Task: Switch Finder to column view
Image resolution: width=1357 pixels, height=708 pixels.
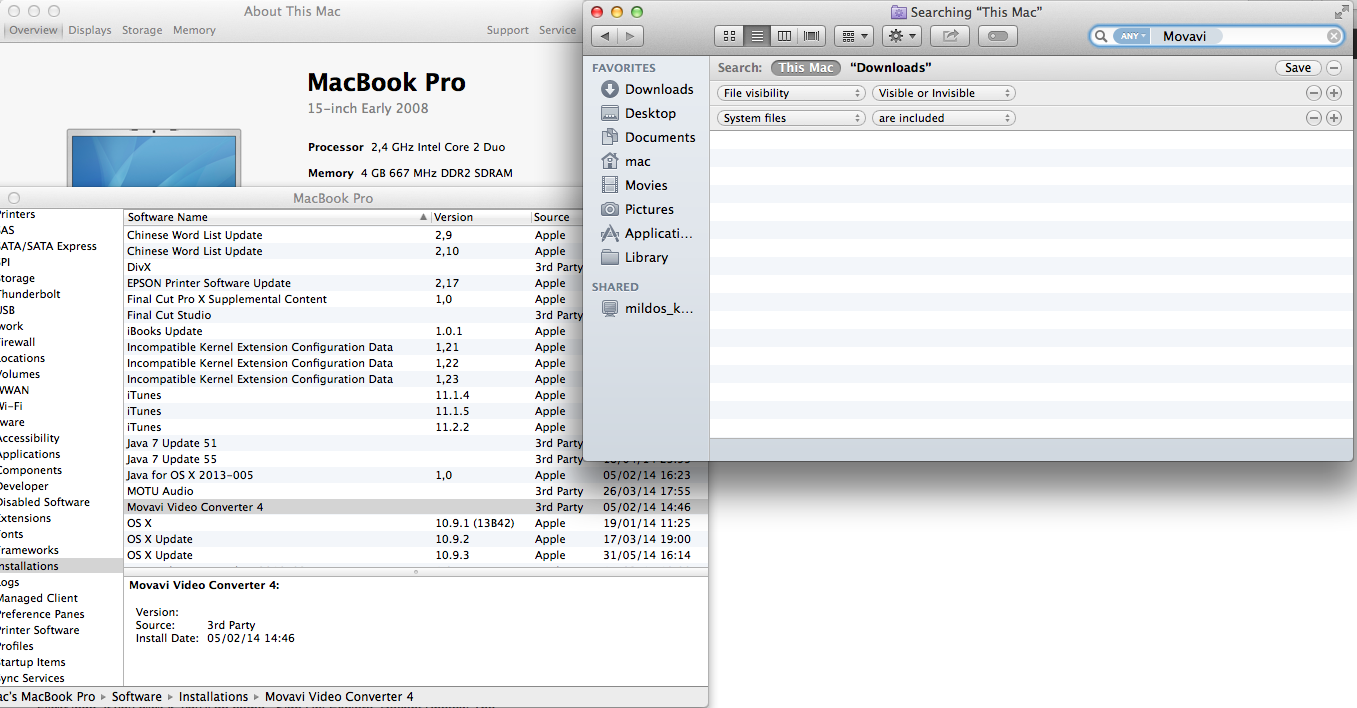Action: pos(784,36)
